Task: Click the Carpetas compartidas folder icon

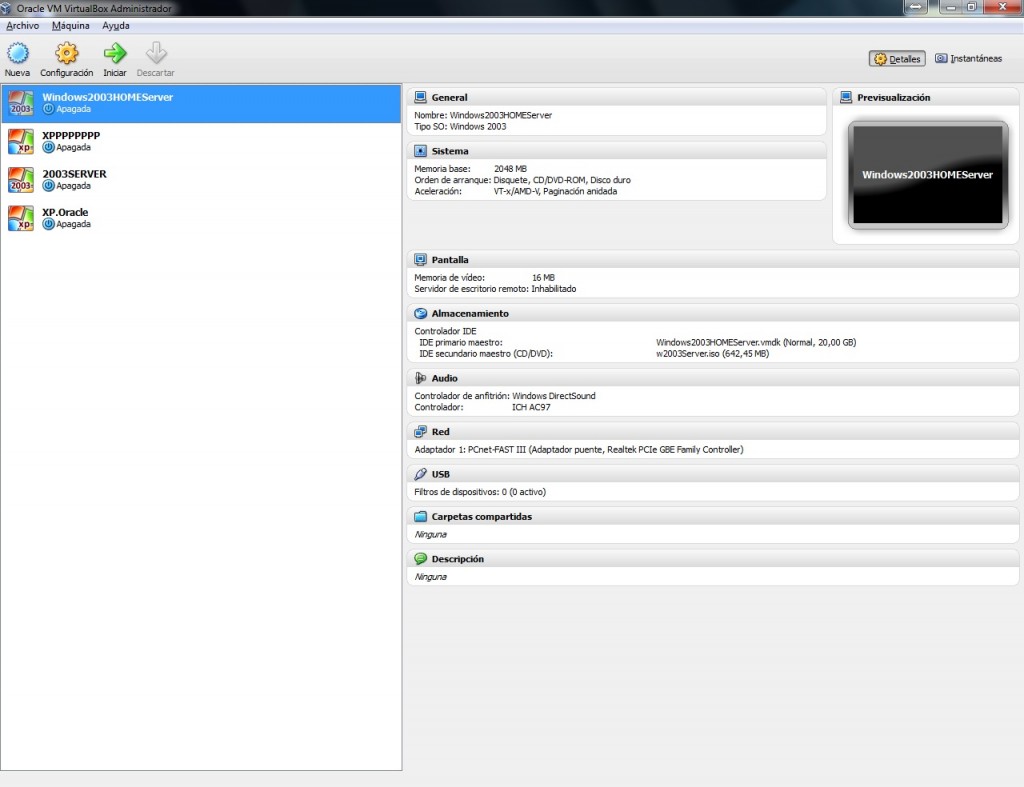Action: (x=419, y=516)
